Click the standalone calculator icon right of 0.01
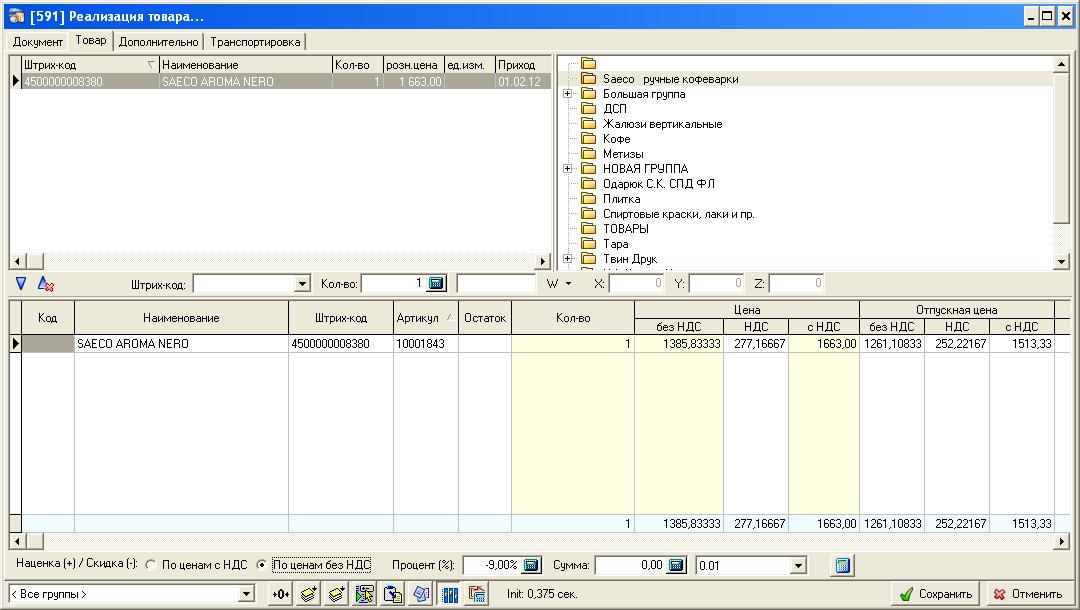Screen dimensions: 1080x610 tap(843, 566)
